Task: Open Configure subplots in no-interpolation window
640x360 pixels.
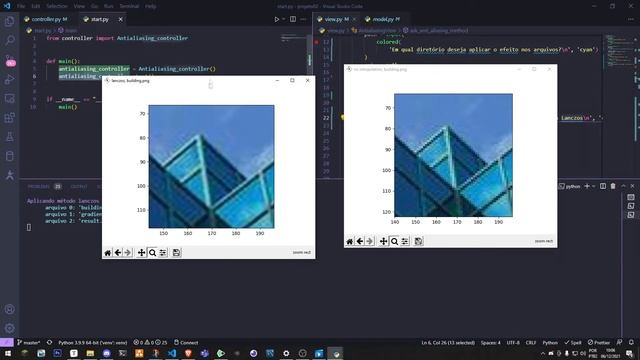Action: (x=405, y=241)
